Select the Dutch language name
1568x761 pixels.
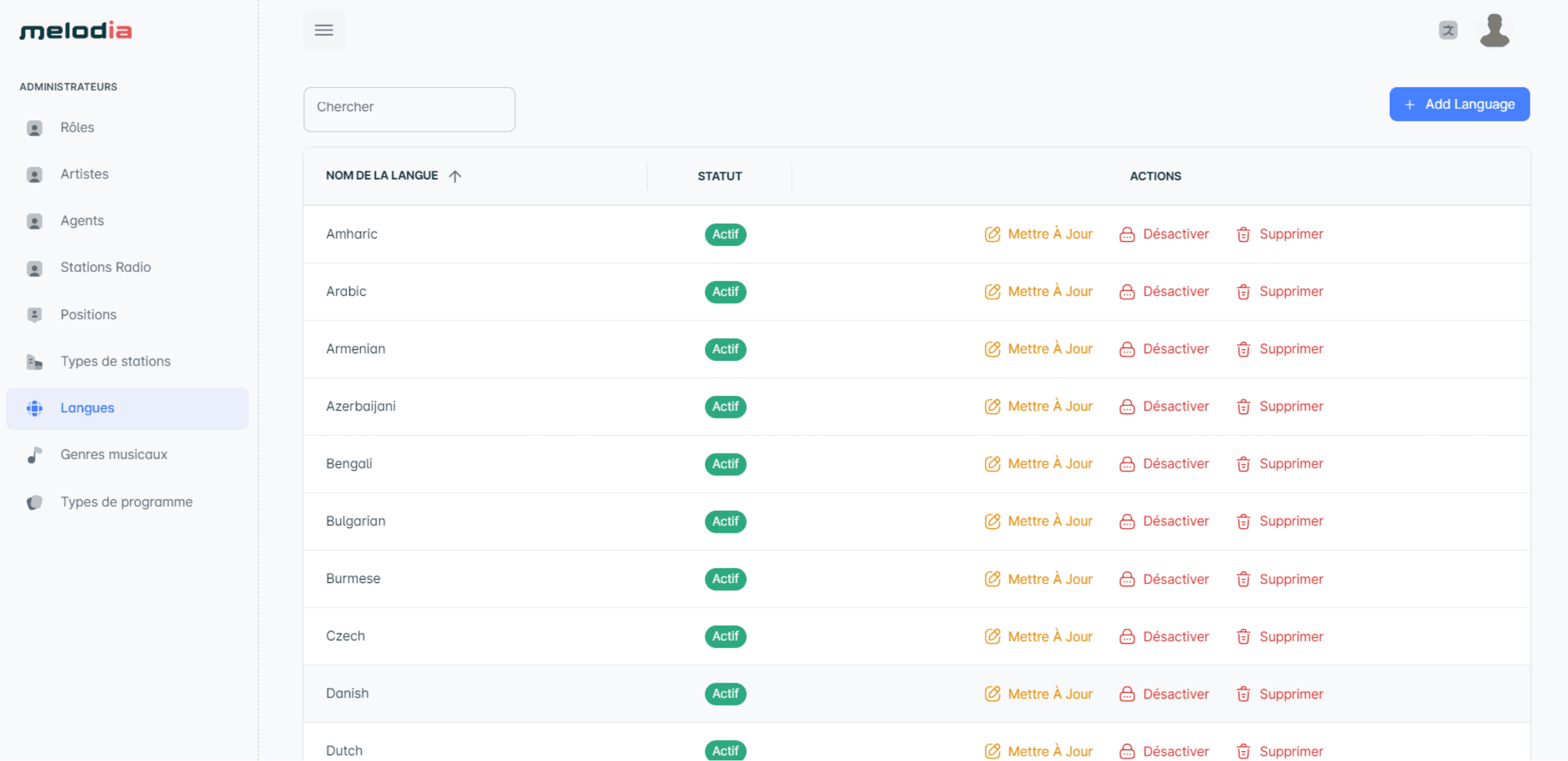344,751
